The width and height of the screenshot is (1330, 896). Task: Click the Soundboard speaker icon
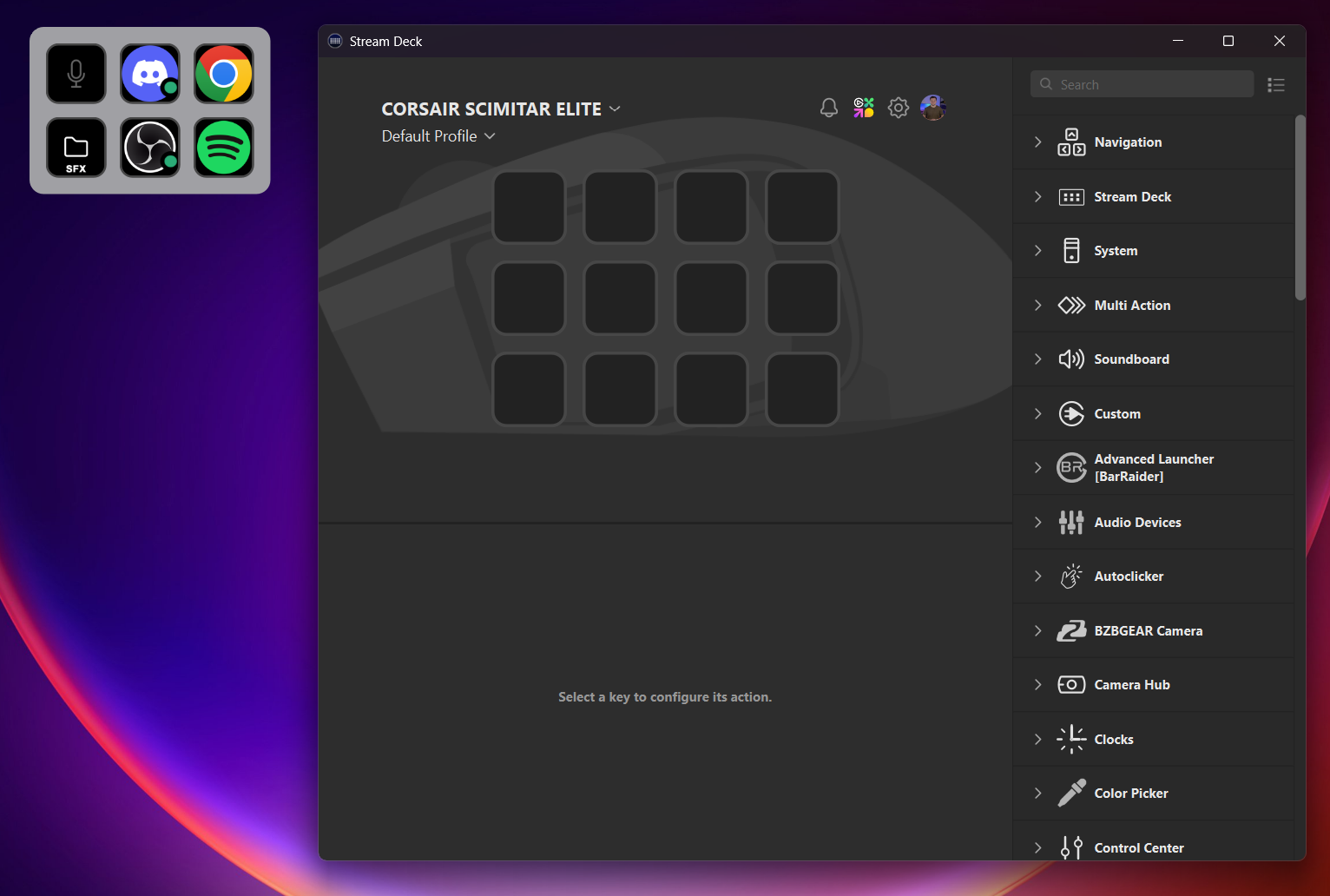pyautogui.click(x=1071, y=359)
